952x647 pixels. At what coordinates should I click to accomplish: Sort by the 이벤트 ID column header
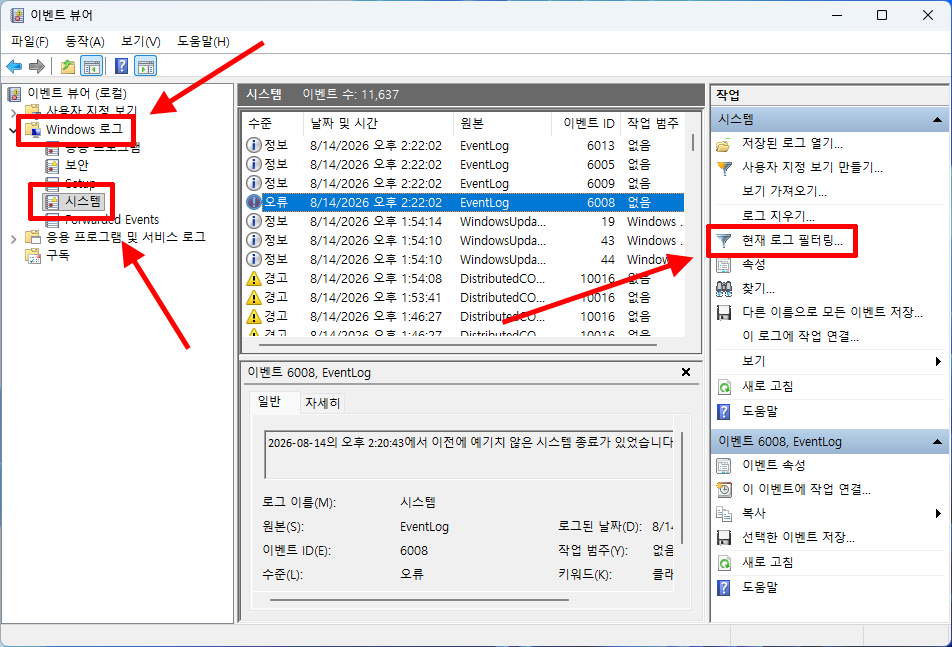(x=587, y=123)
